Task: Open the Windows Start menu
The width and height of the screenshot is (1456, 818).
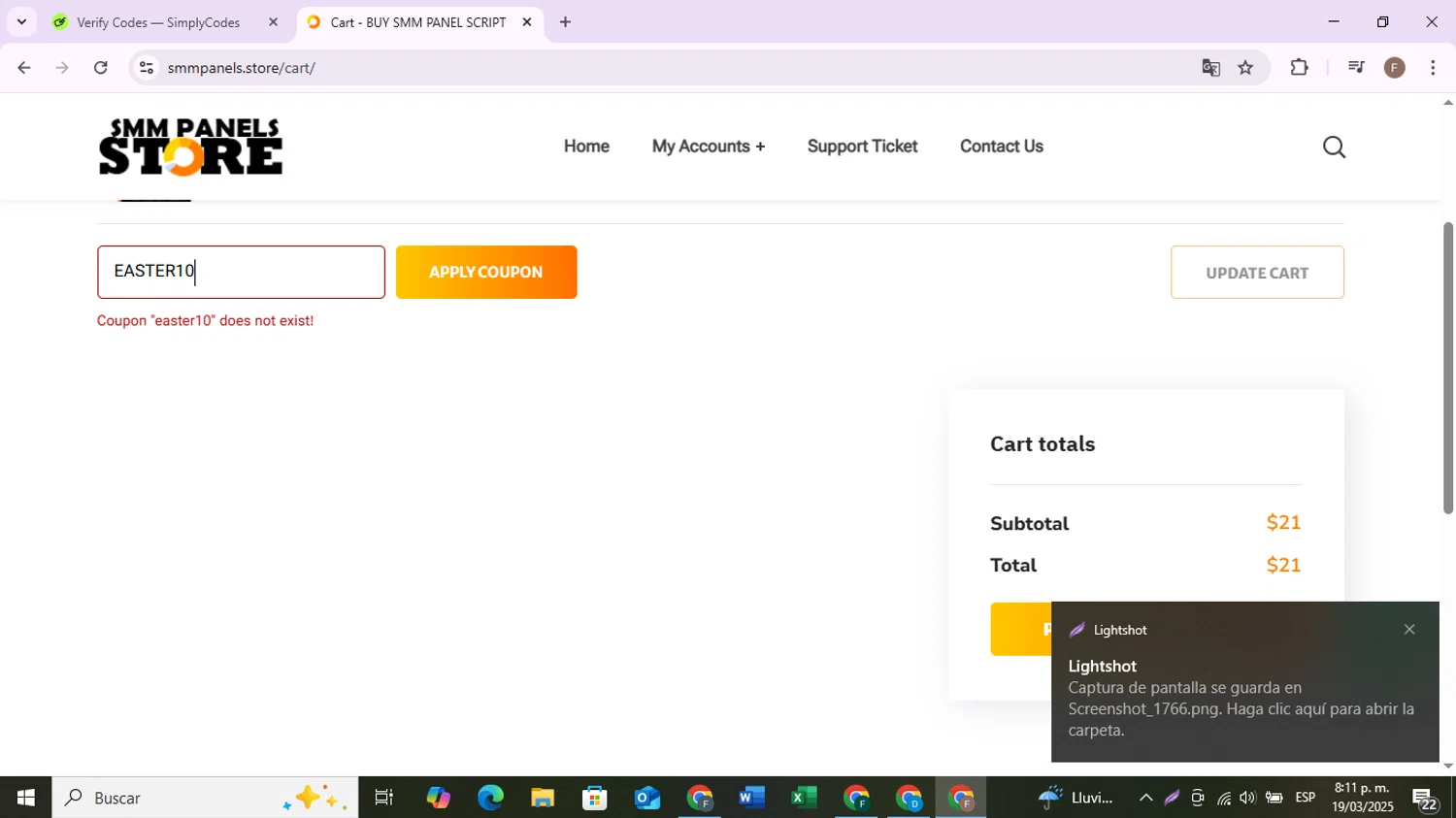Action: (26, 798)
